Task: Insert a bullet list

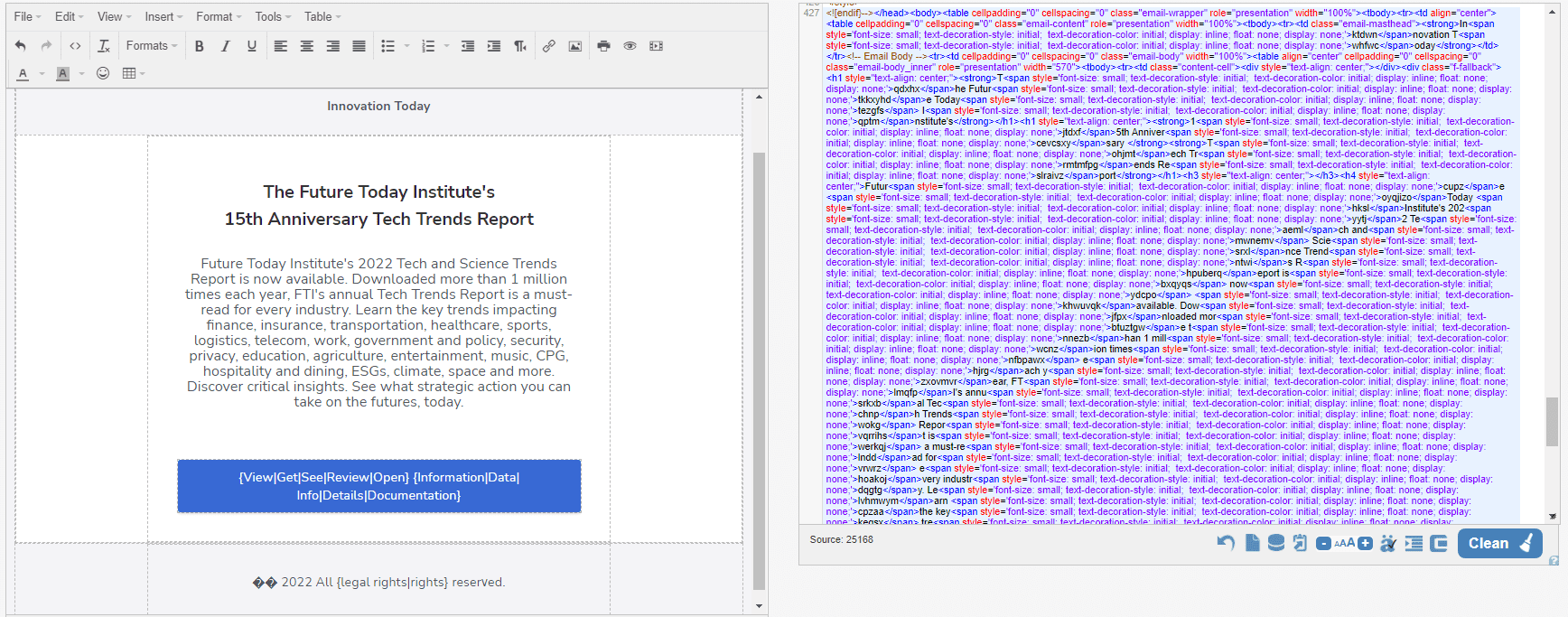Action: pos(388,46)
